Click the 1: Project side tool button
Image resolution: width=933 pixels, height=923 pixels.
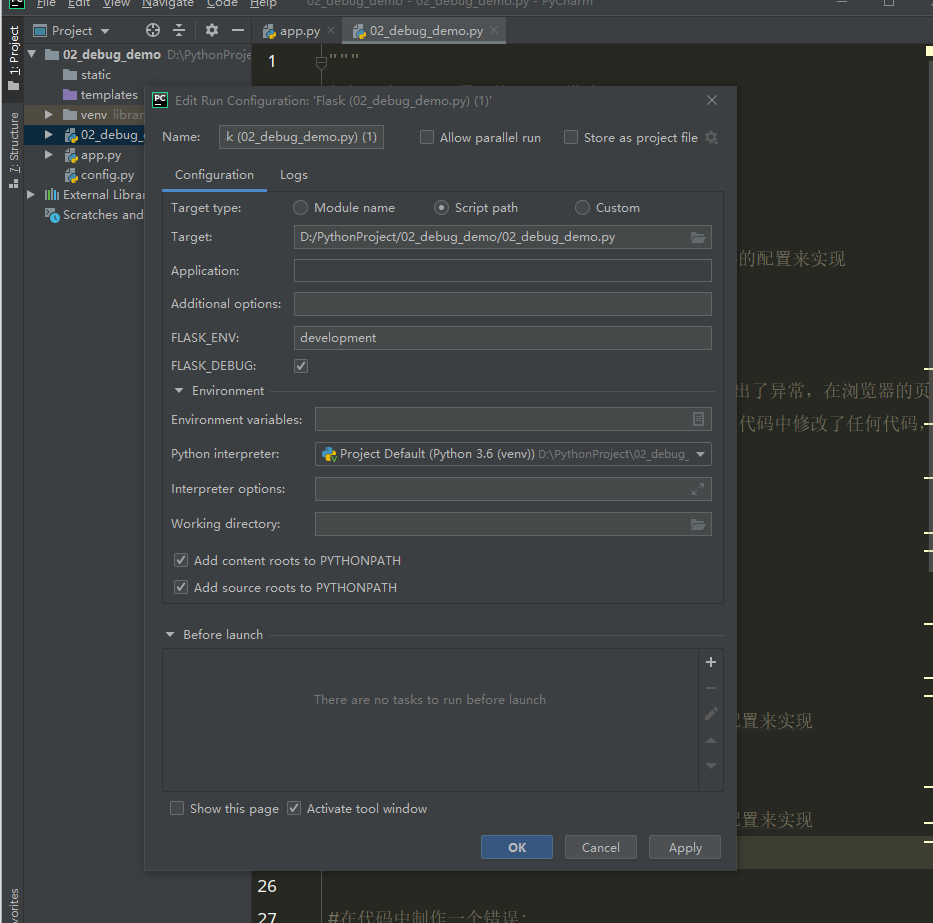pos(13,58)
